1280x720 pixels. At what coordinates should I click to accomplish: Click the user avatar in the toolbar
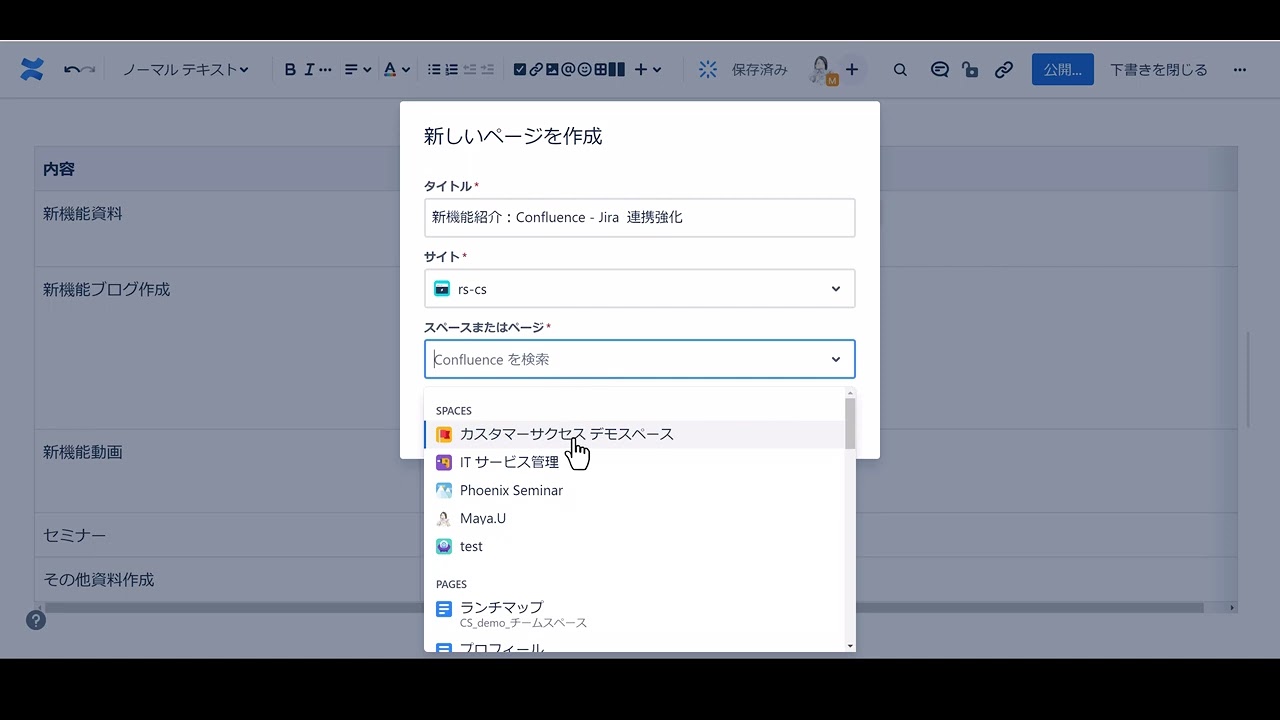tap(822, 70)
